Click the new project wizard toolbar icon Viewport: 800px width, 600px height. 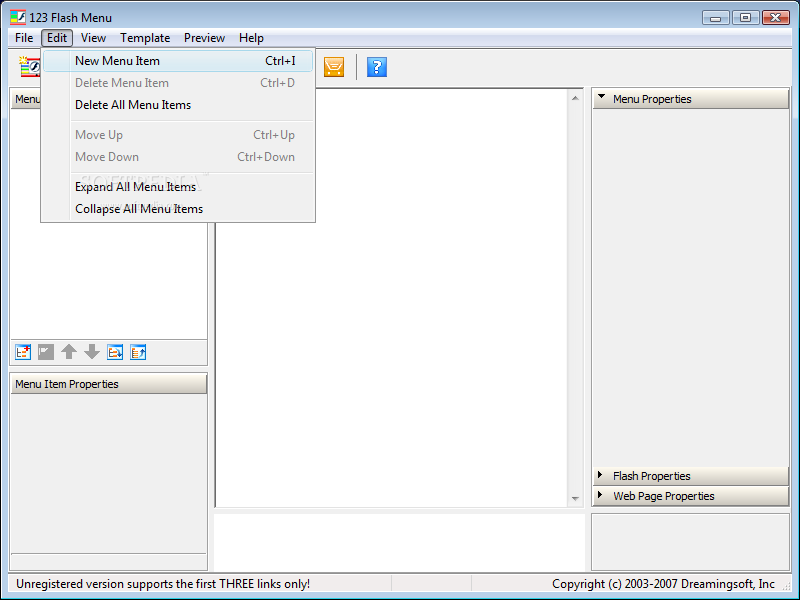[30, 66]
